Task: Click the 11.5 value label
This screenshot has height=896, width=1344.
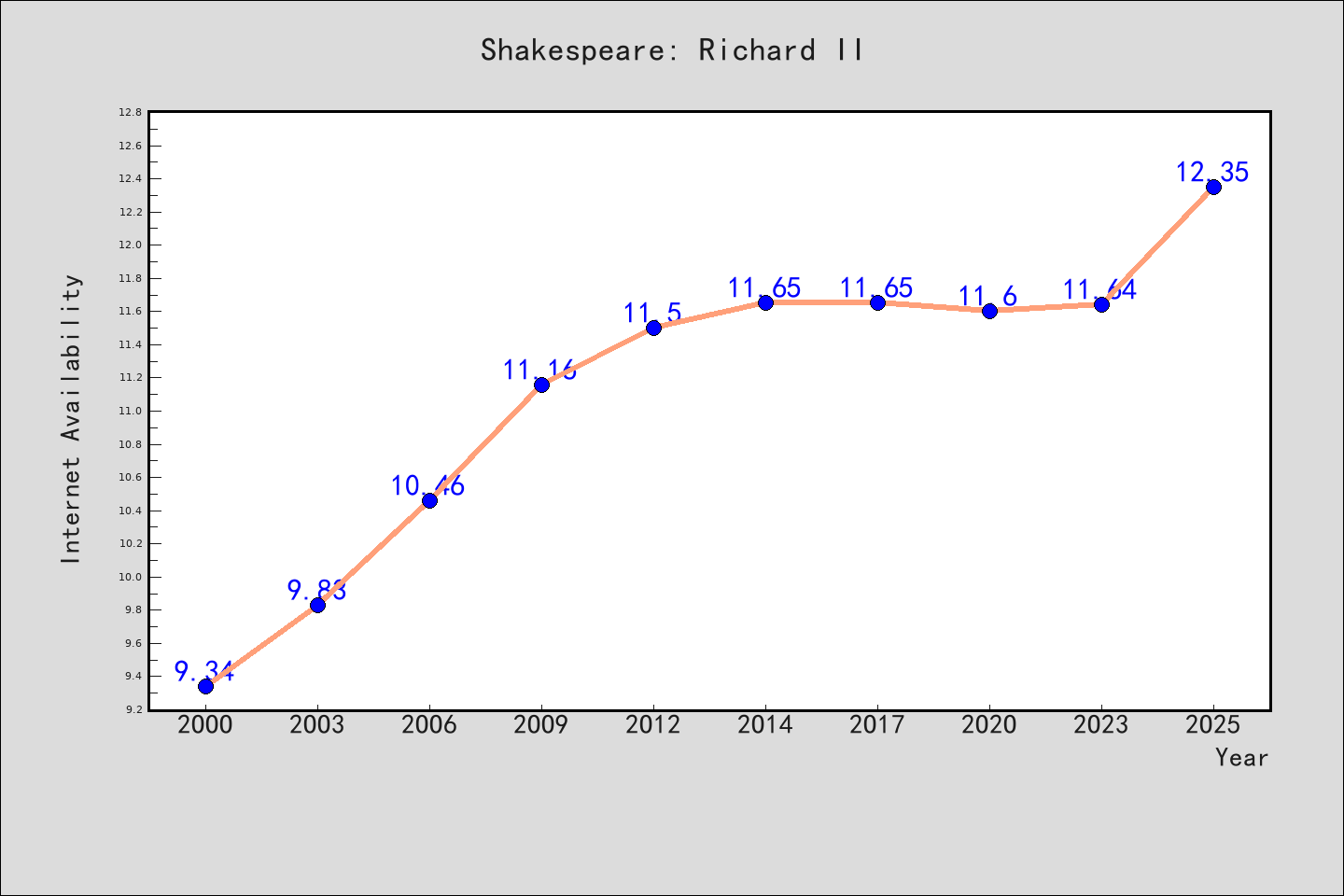Action: [652, 313]
